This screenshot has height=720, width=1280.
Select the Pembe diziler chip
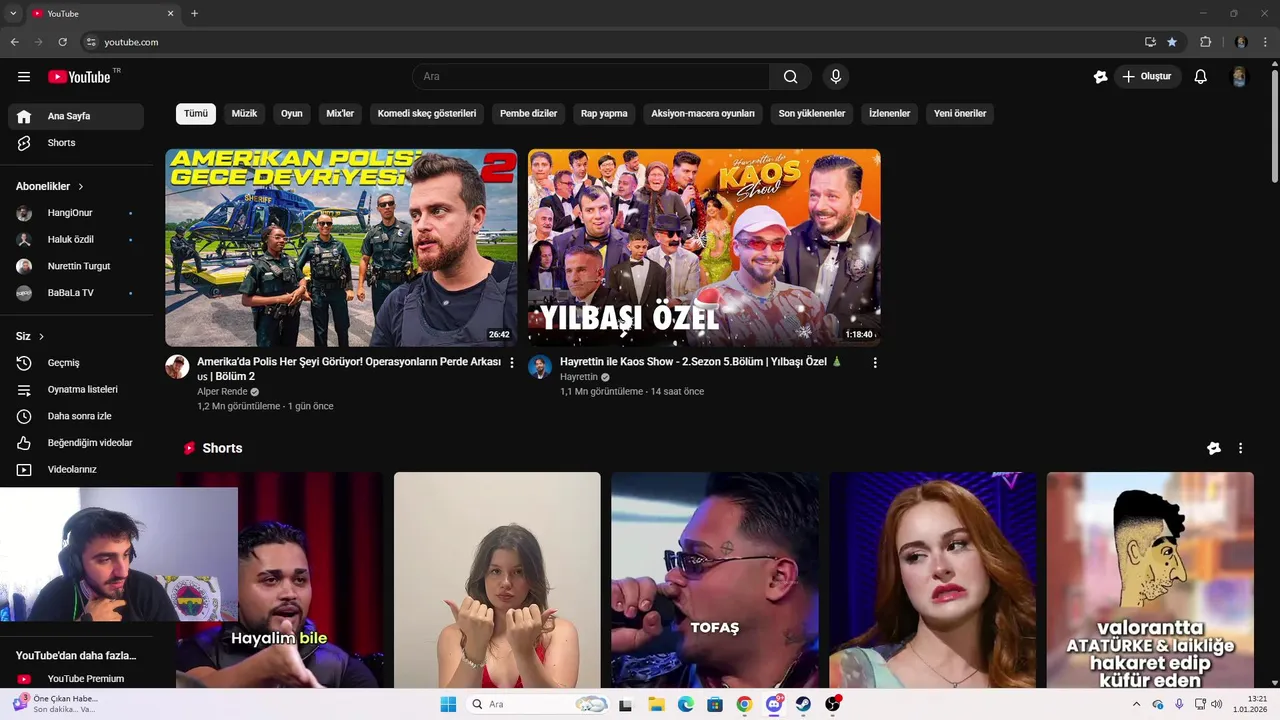[x=528, y=114]
